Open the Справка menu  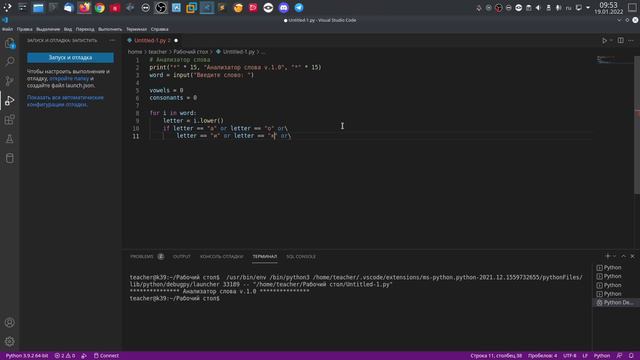click(x=160, y=29)
